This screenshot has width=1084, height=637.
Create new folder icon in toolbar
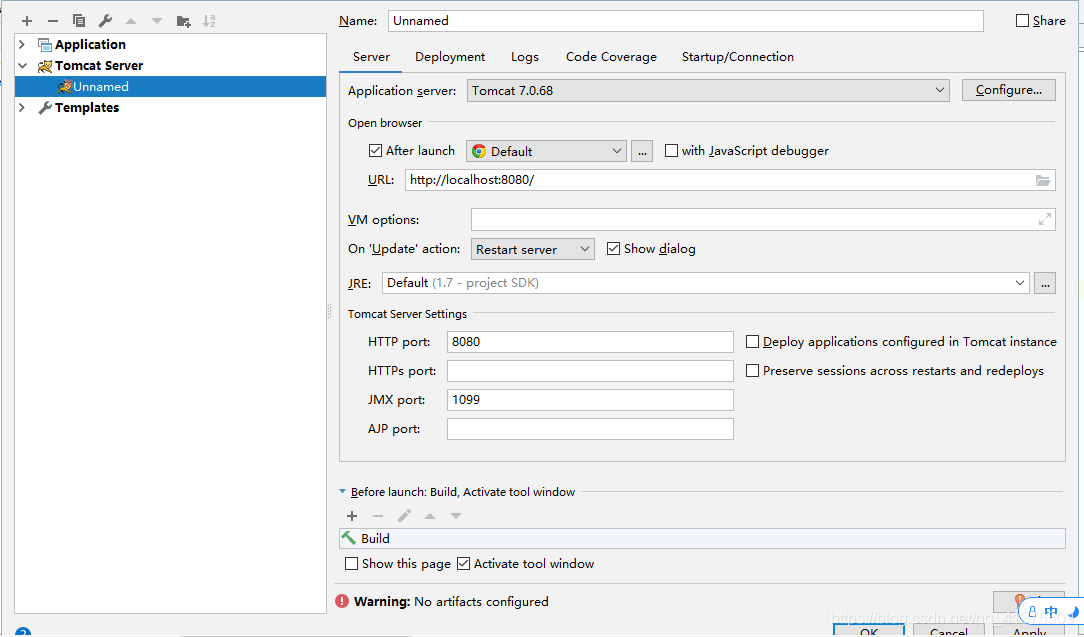pyautogui.click(x=183, y=21)
